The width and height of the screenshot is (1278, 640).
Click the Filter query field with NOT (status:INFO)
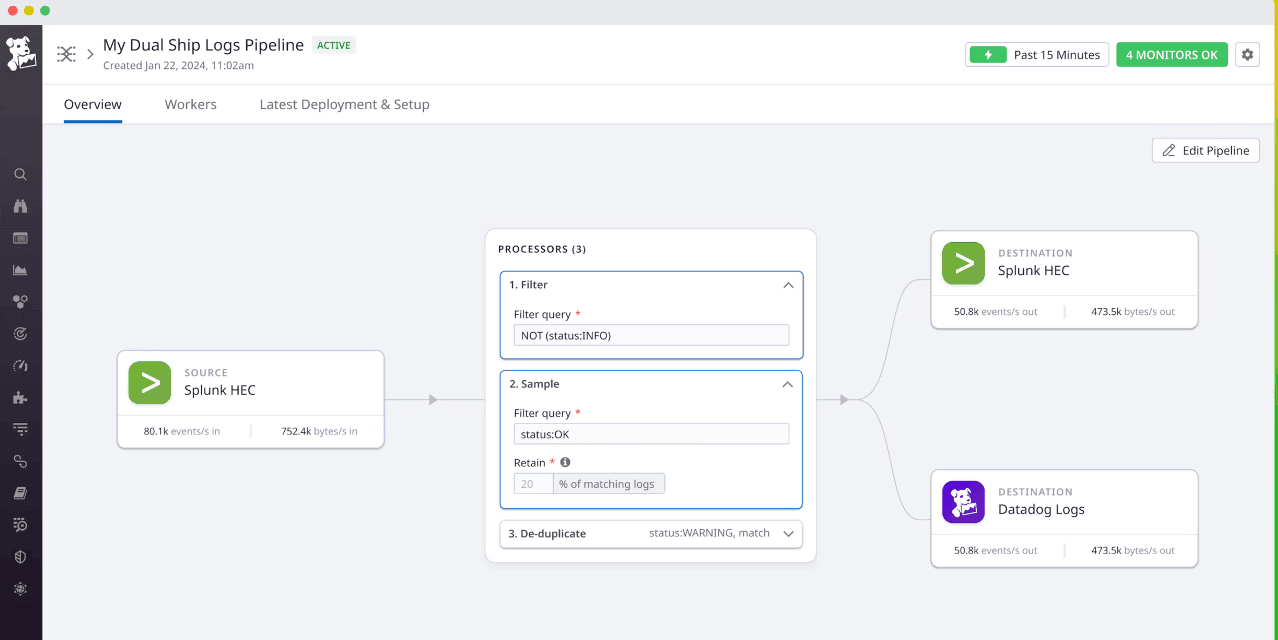click(x=651, y=335)
